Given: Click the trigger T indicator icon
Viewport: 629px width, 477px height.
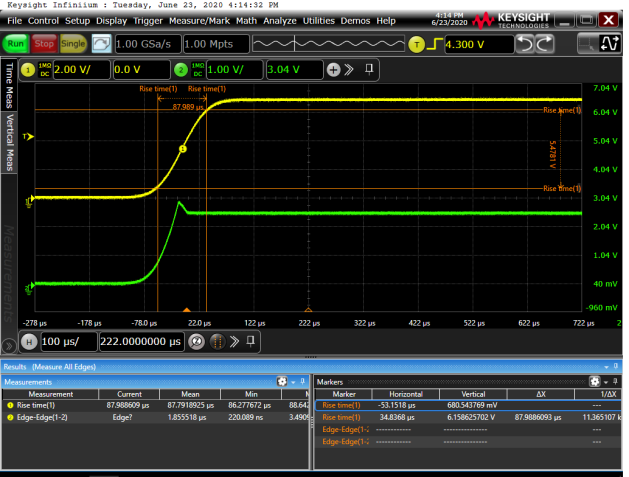Looking at the screenshot, I should (x=417, y=44).
